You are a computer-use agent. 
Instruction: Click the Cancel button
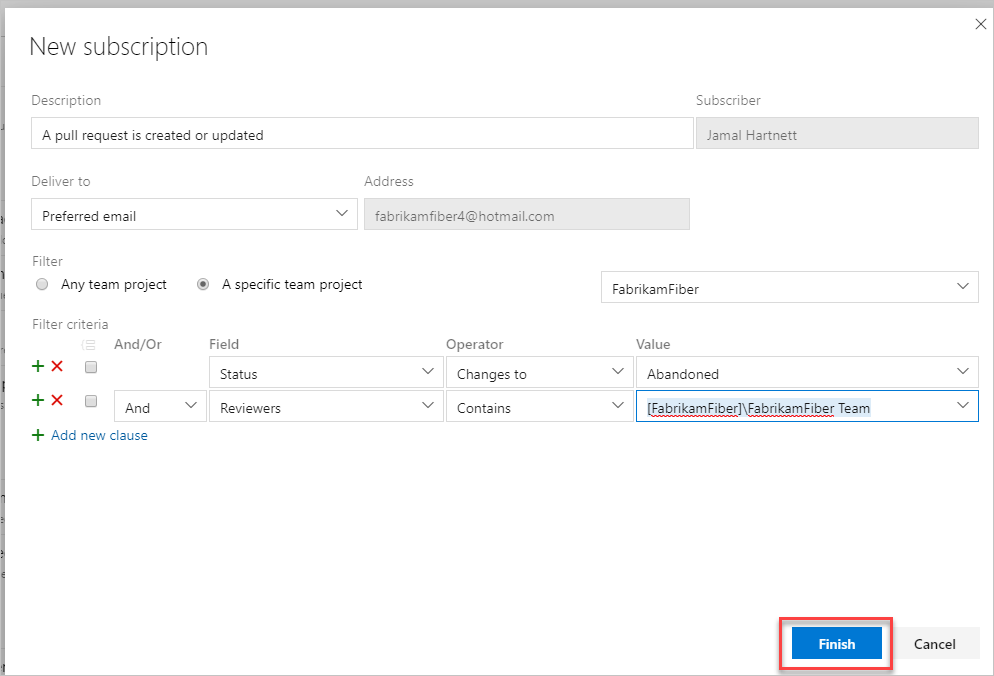tap(934, 644)
